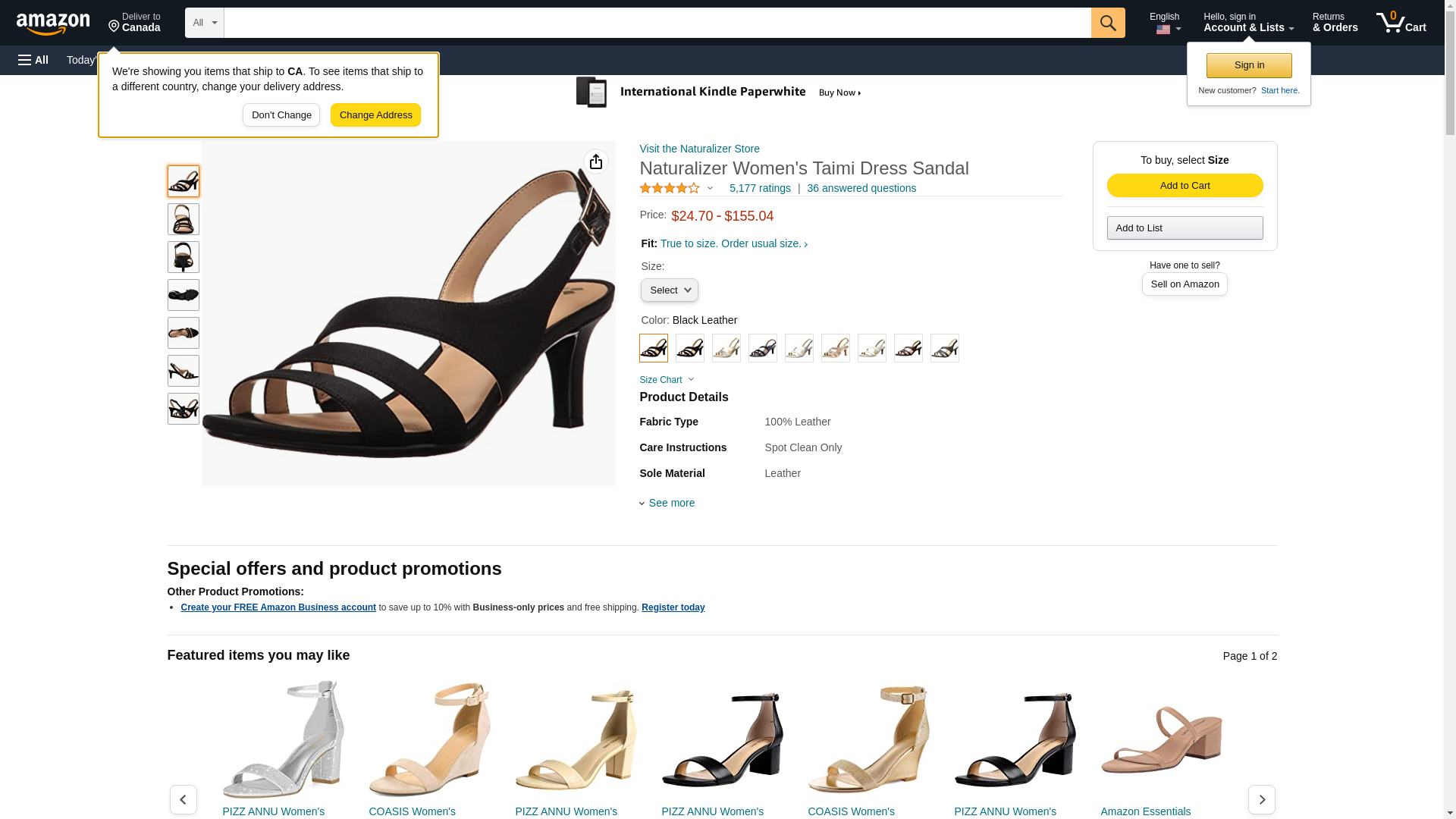The height and width of the screenshot is (819, 1456).
Task: Open the English language selector
Action: [1164, 23]
